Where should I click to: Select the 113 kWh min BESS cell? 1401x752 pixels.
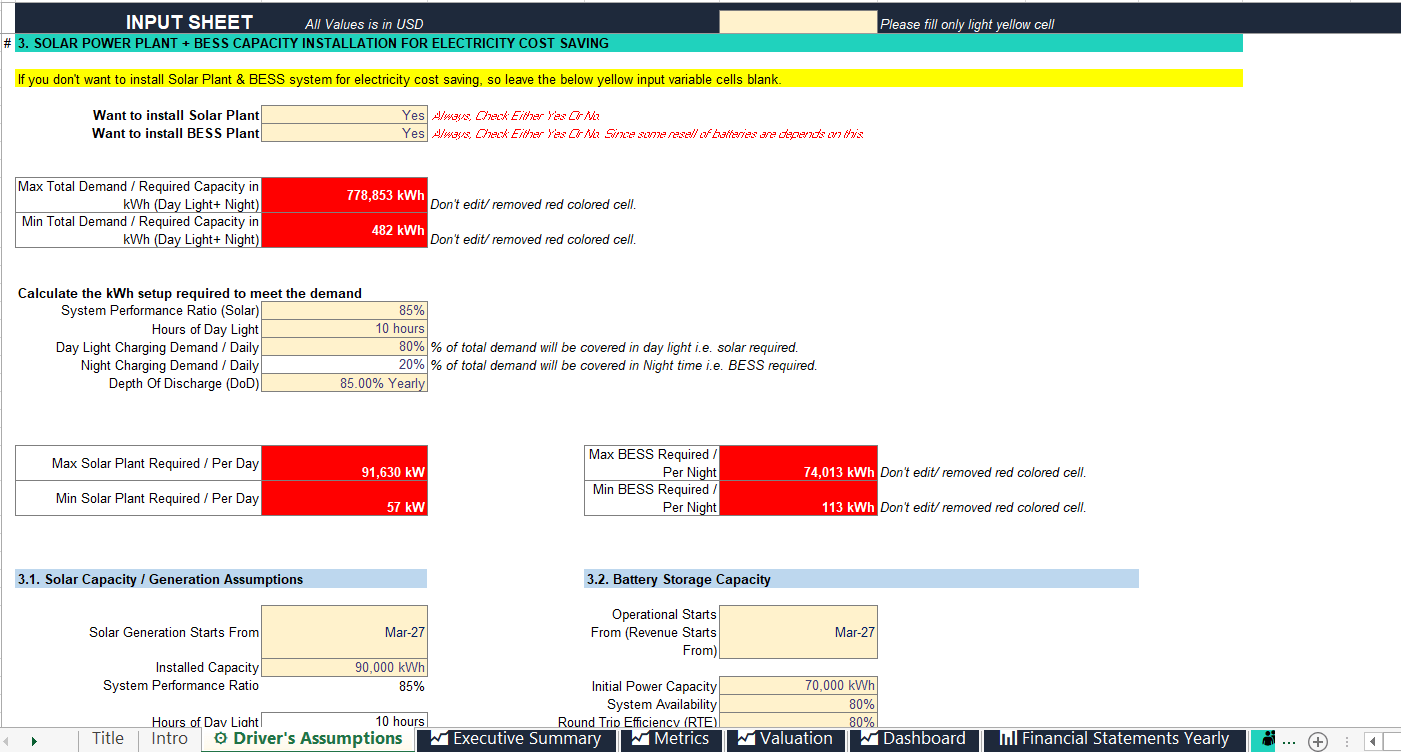798,498
